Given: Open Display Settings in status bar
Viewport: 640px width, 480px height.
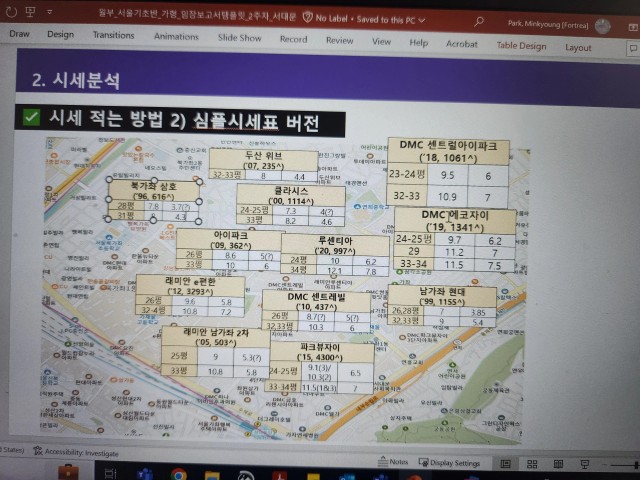Looking at the screenshot, I should (449, 463).
